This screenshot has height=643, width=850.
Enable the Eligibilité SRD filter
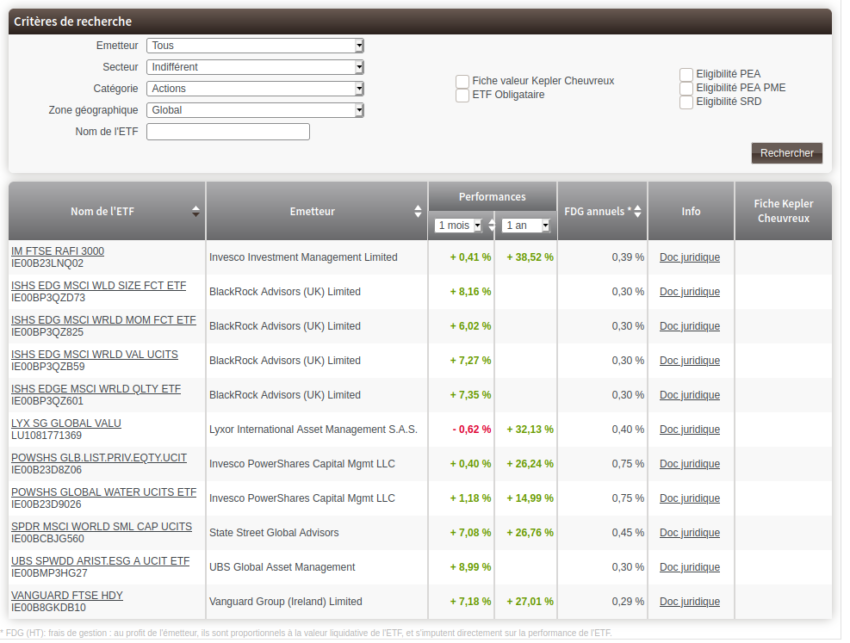pos(686,101)
